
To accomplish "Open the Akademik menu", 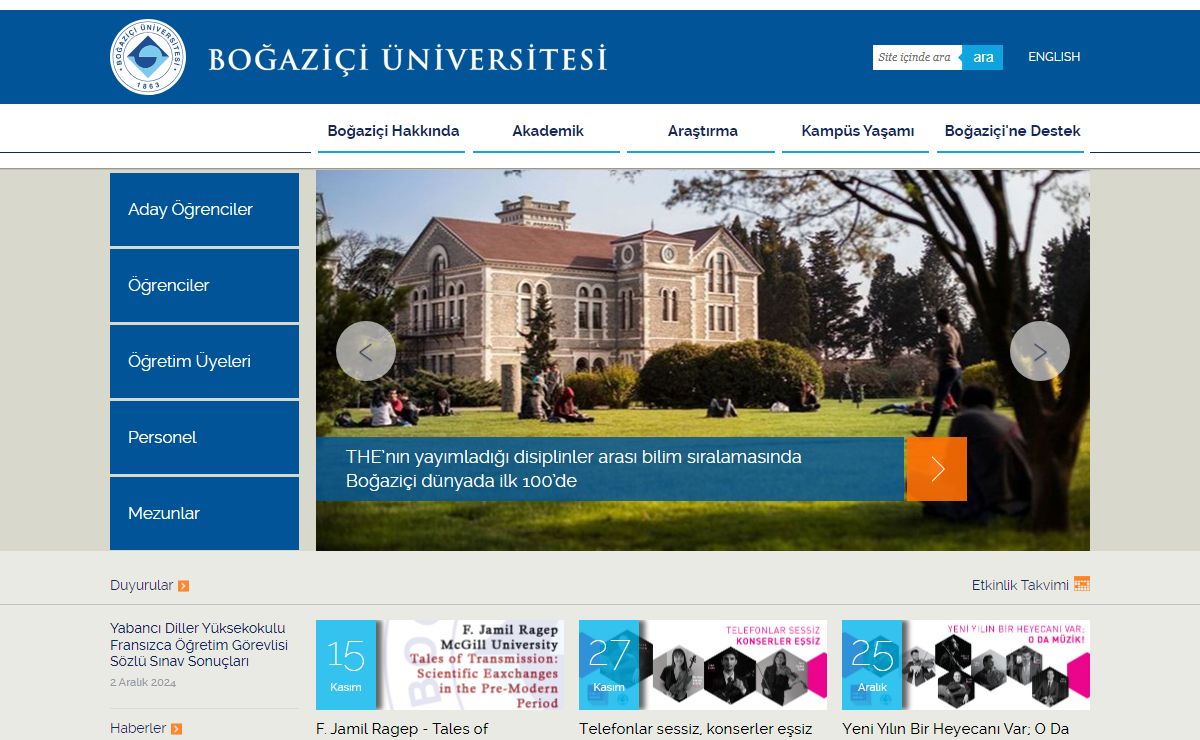I will point(548,131).
